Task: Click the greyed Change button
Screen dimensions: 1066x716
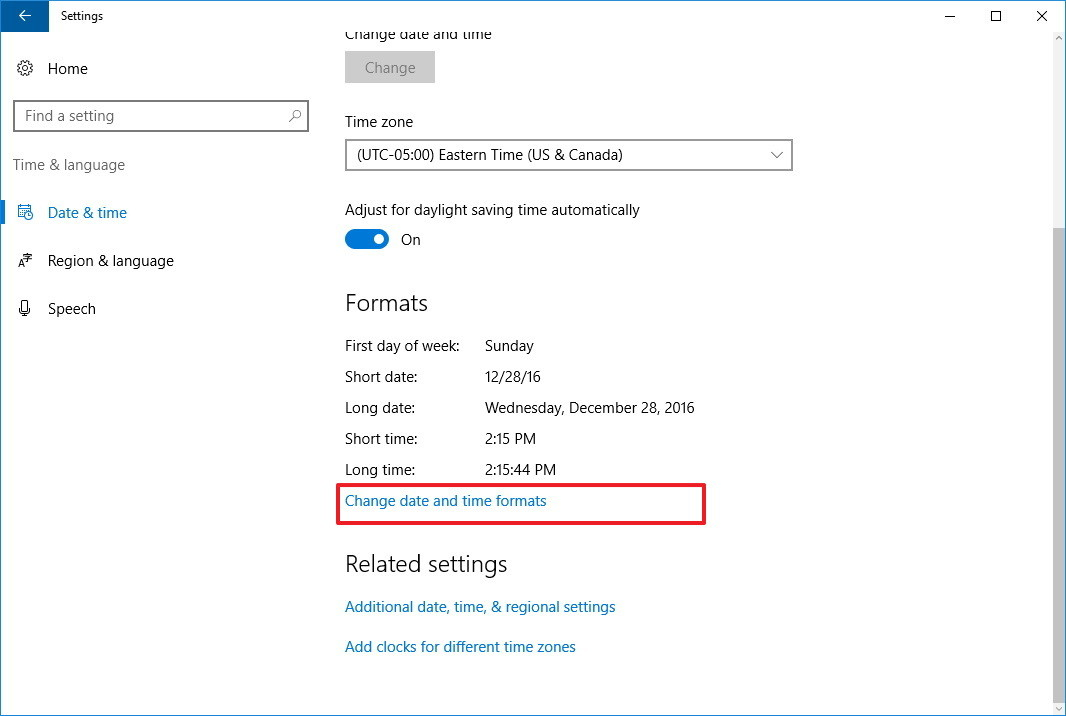Action: point(390,67)
